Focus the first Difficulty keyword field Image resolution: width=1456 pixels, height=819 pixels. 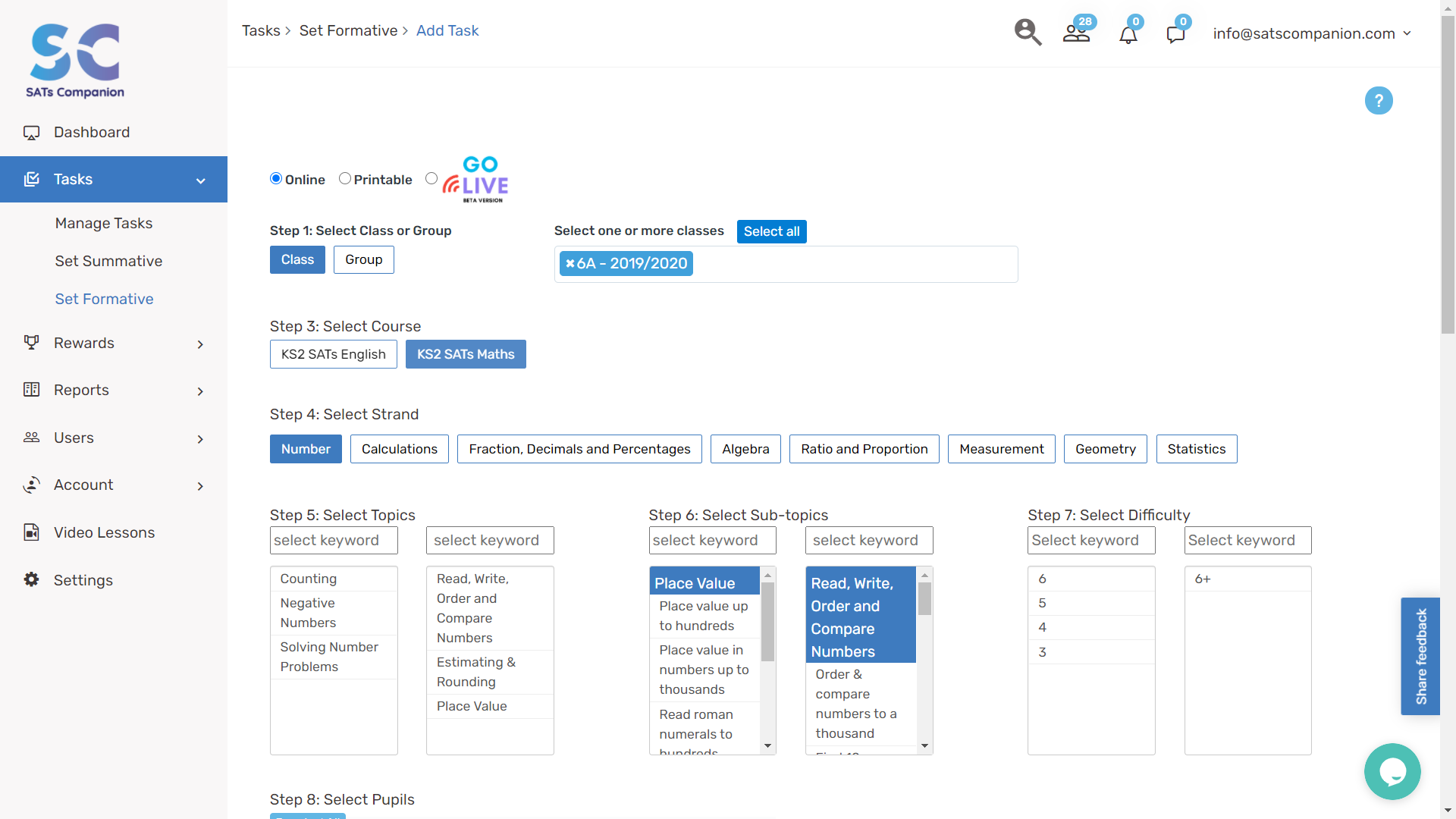1091,541
